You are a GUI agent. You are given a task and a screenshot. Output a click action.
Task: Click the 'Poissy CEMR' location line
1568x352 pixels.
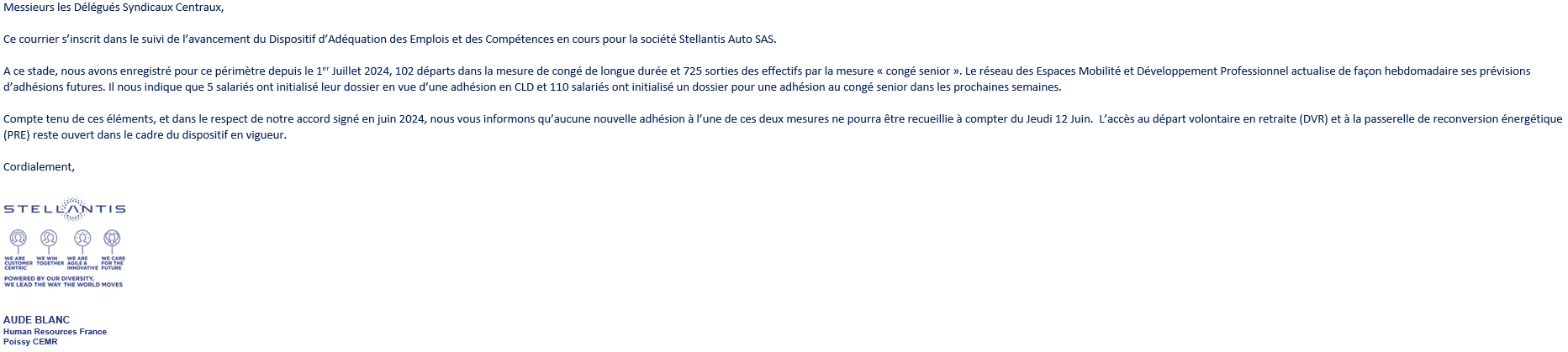click(x=30, y=342)
